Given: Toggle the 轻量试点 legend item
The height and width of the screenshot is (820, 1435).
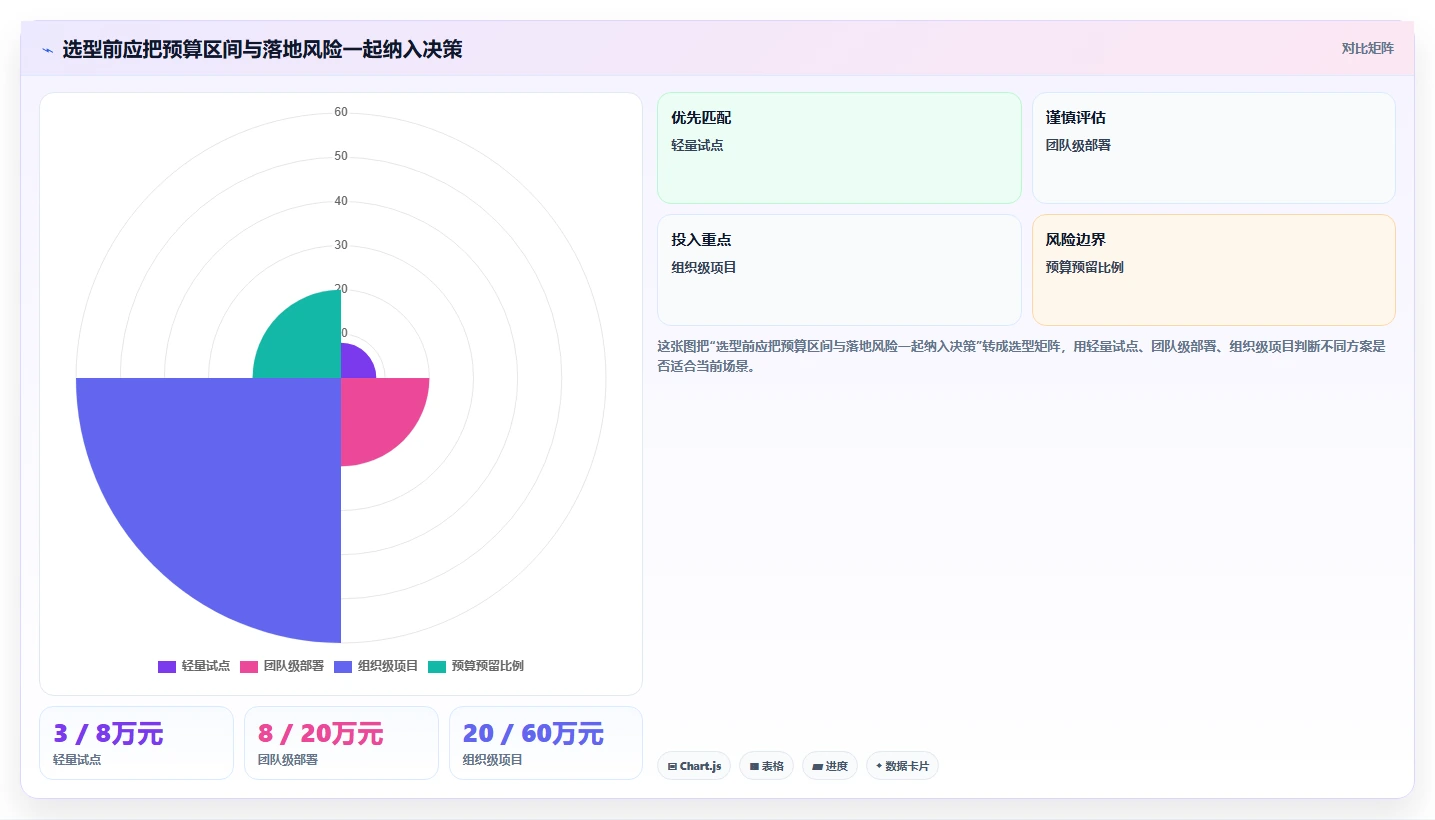Looking at the screenshot, I should pyautogui.click(x=194, y=666).
